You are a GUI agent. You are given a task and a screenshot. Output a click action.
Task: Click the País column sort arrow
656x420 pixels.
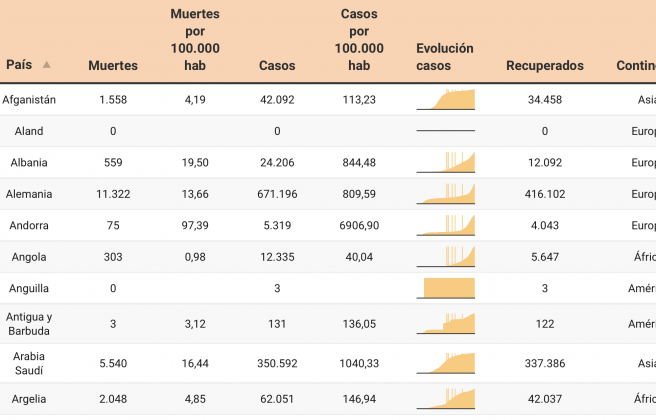pos(46,65)
